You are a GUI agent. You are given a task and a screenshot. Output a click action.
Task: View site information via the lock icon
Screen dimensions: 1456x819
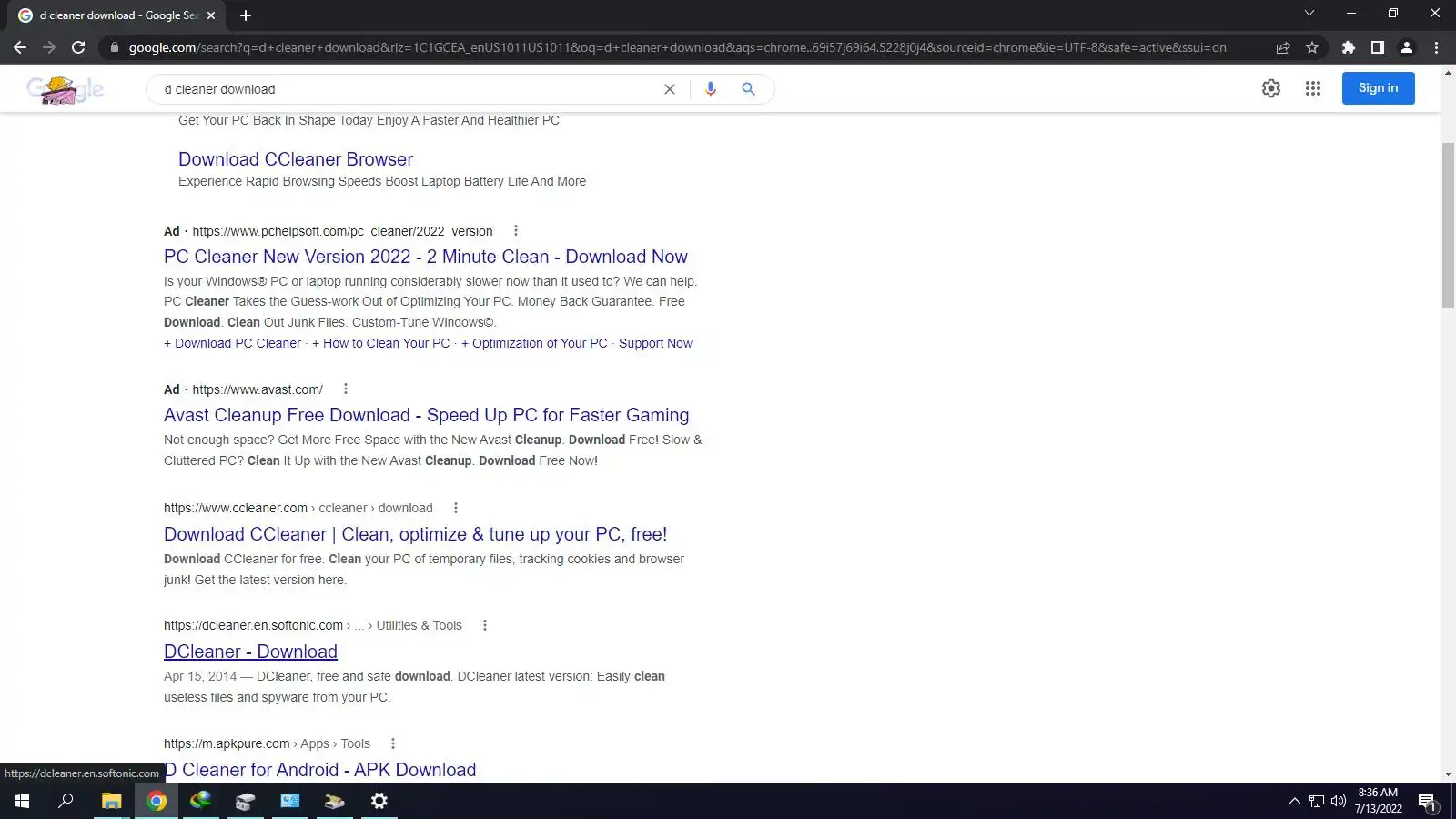coord(114,47)
